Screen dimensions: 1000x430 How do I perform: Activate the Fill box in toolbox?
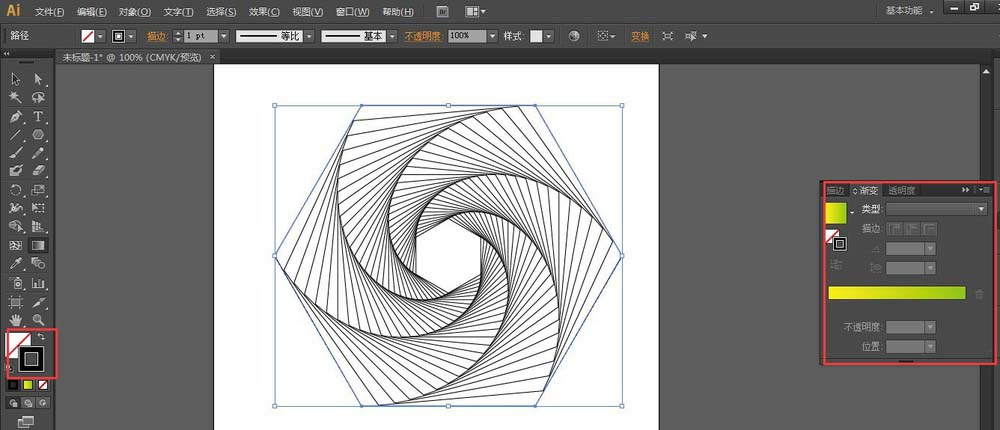coord(13,342)
